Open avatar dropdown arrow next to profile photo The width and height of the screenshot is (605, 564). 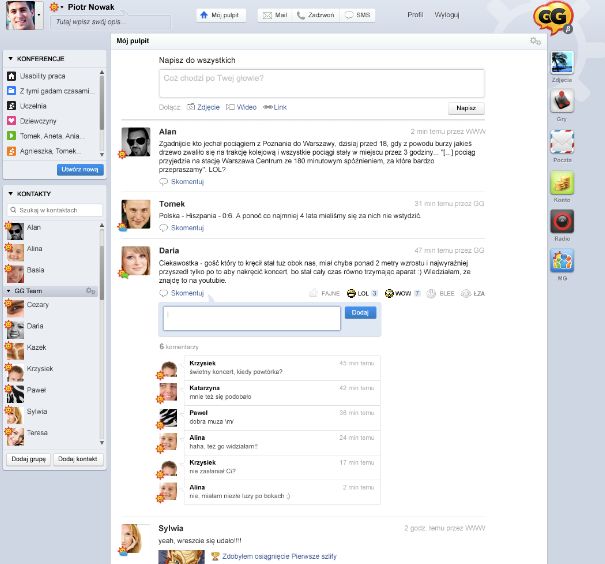click(x=39, y=15)
